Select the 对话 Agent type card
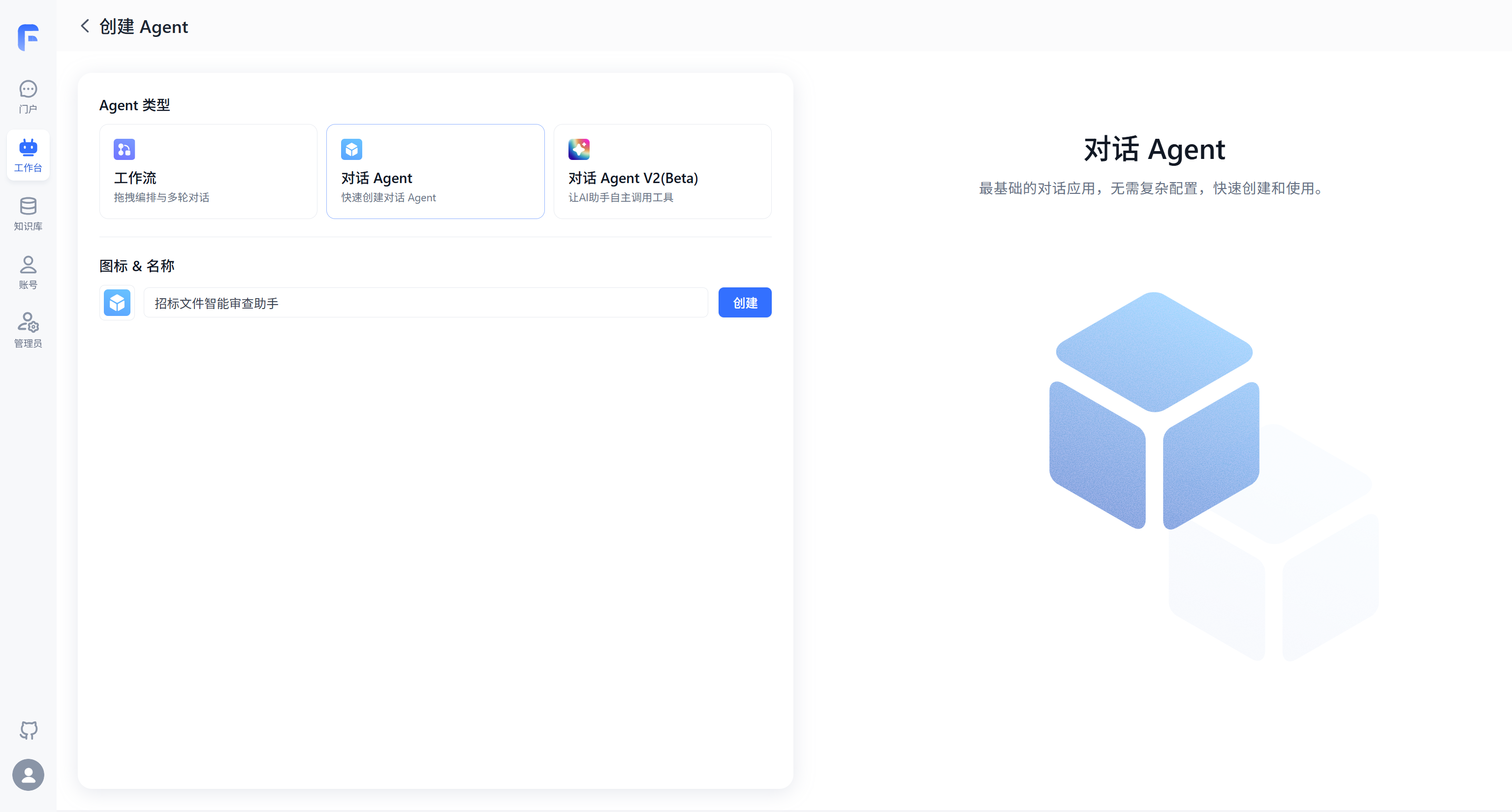The width and height of the screenshot is (1512, 812). 436,171
